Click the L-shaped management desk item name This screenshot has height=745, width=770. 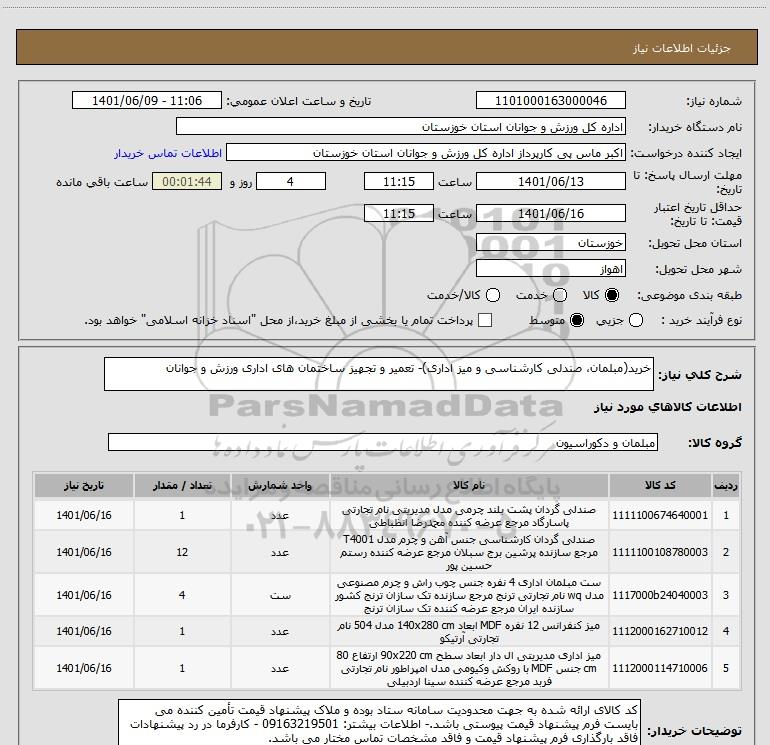(x=469, y=668)
